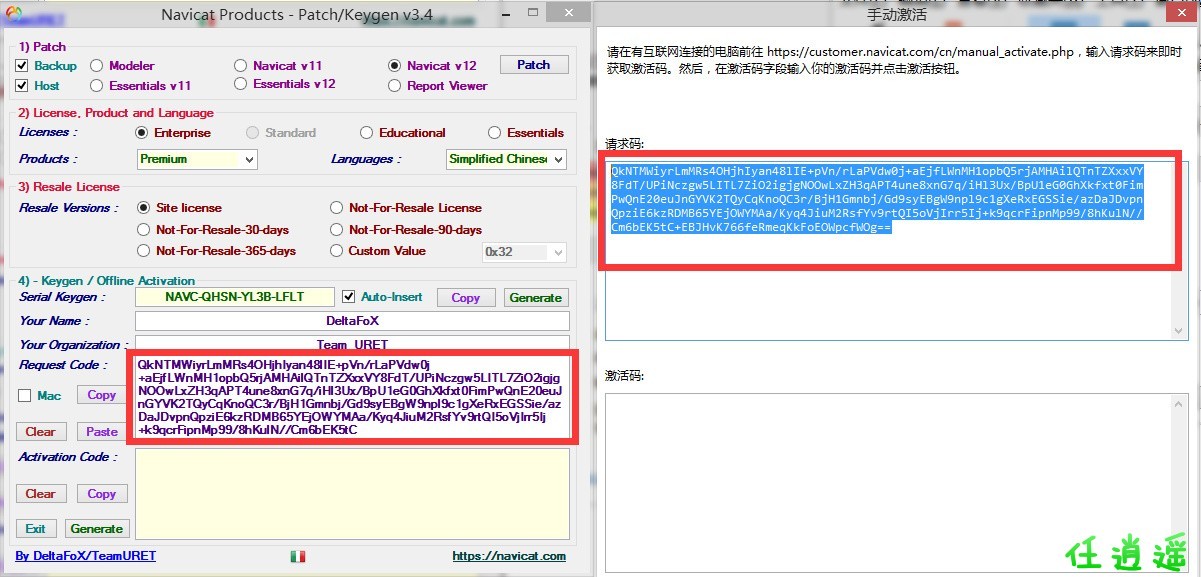Select Navicat v11 radio option
Viewport: 1201px width, 577px height.
pyautogui.click(x=241, y=66)
